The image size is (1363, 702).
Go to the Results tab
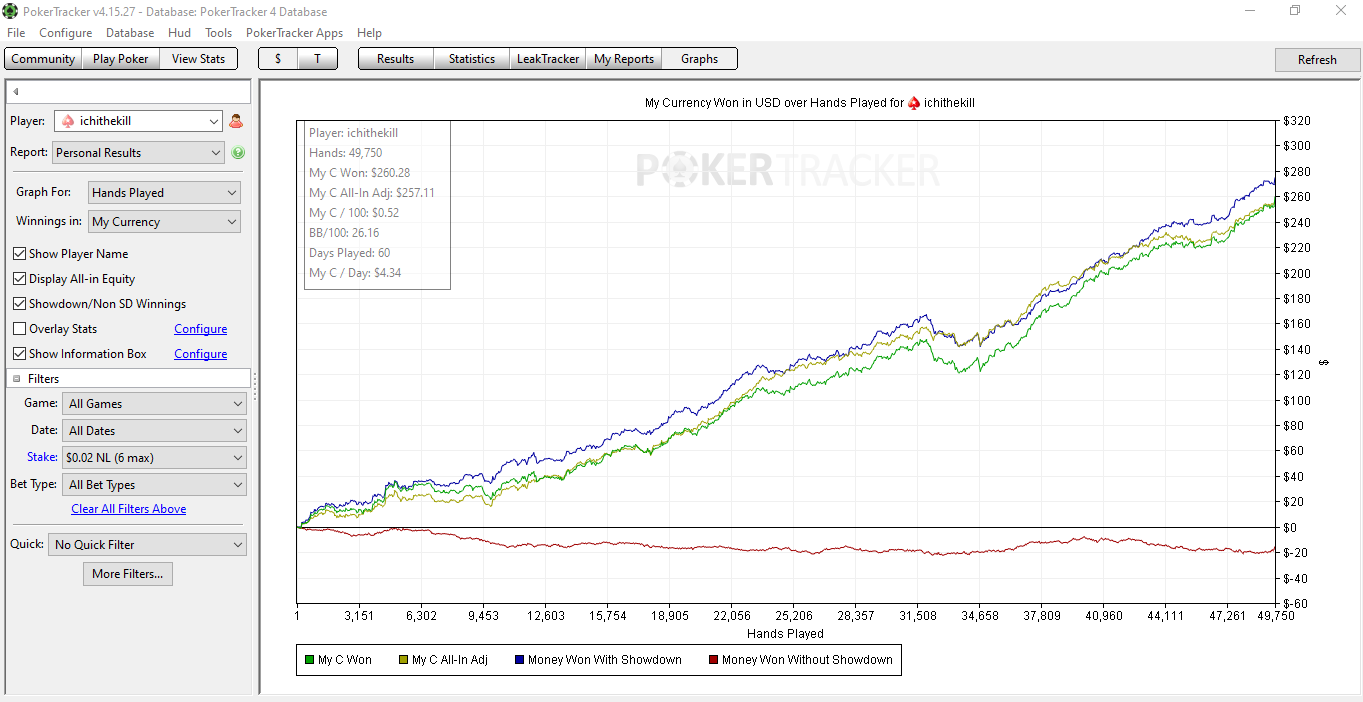tap(396, 59)
